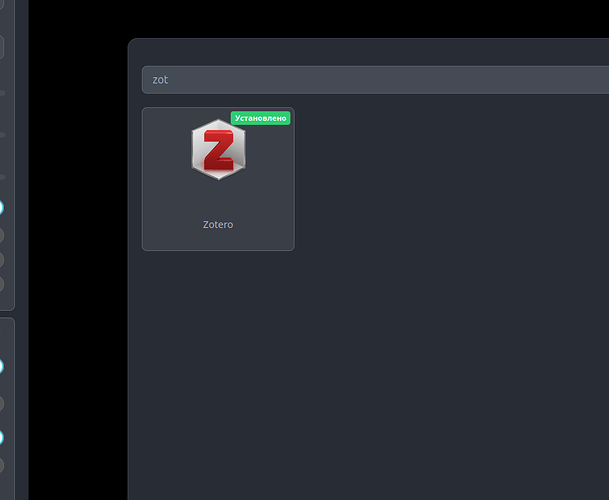
Task: Select the "Zotero" name label
Action: click(218, 225)
